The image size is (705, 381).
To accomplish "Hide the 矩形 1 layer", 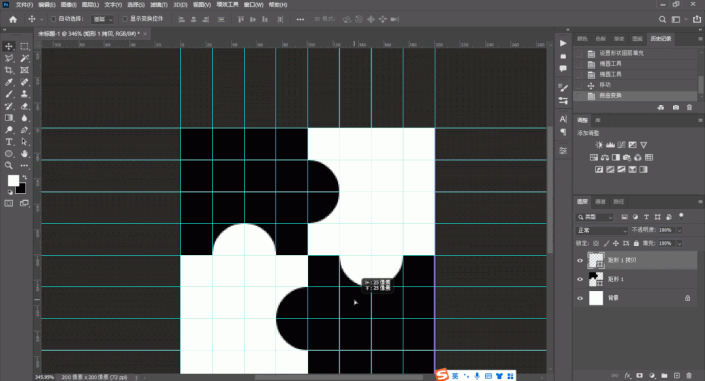I will 580,279.
